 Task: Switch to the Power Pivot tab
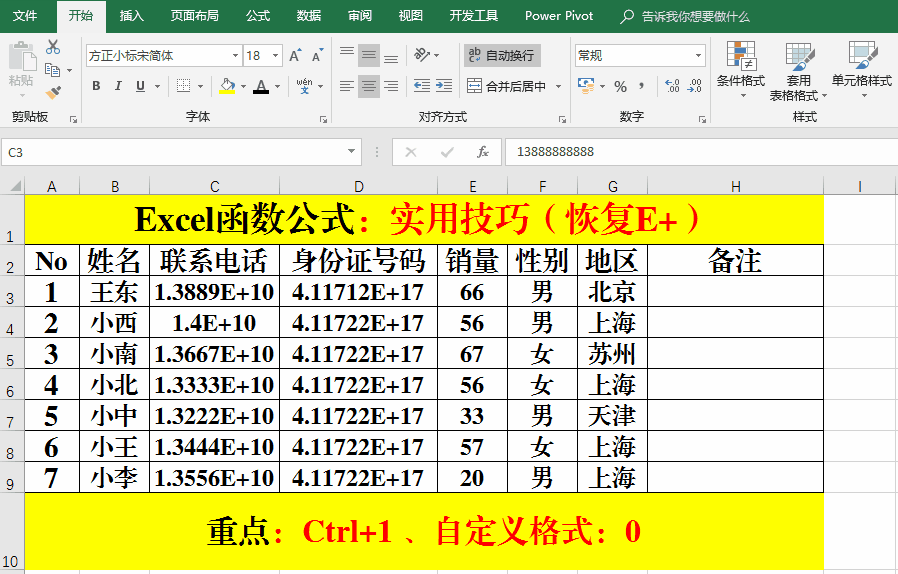click(559, 16)
